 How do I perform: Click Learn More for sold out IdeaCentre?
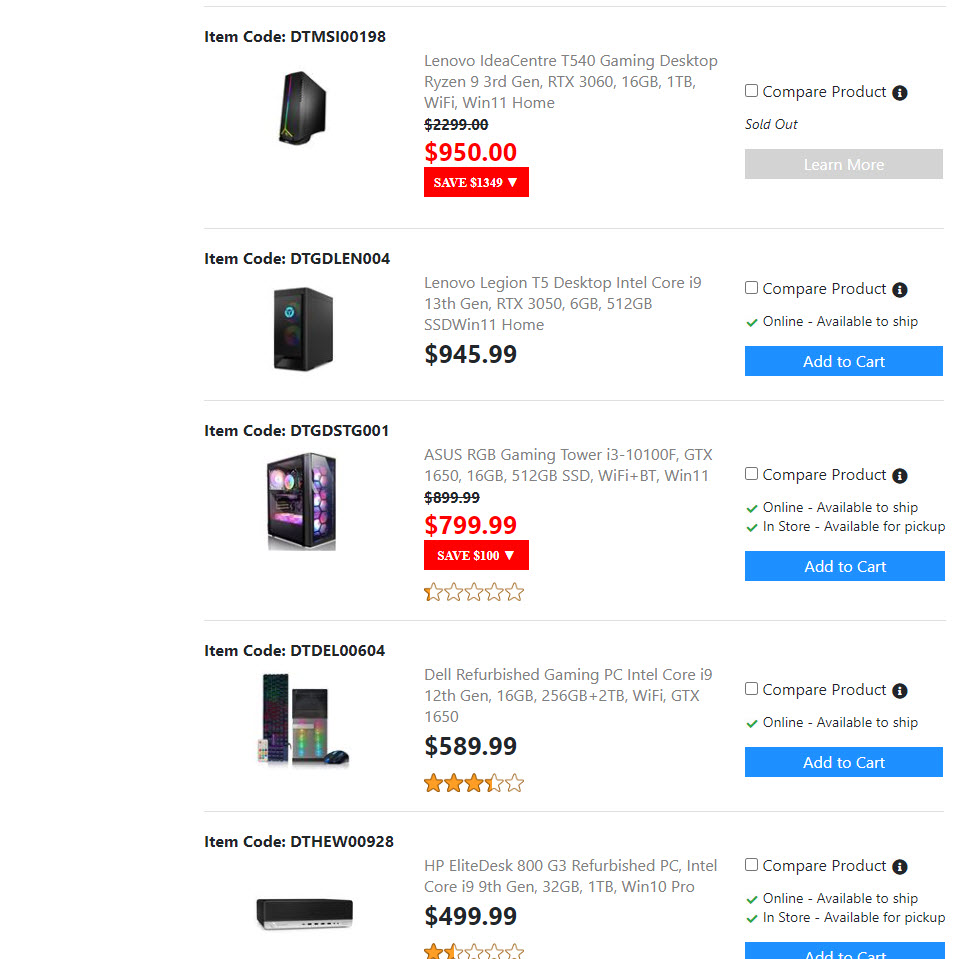(x=843, y=164)
